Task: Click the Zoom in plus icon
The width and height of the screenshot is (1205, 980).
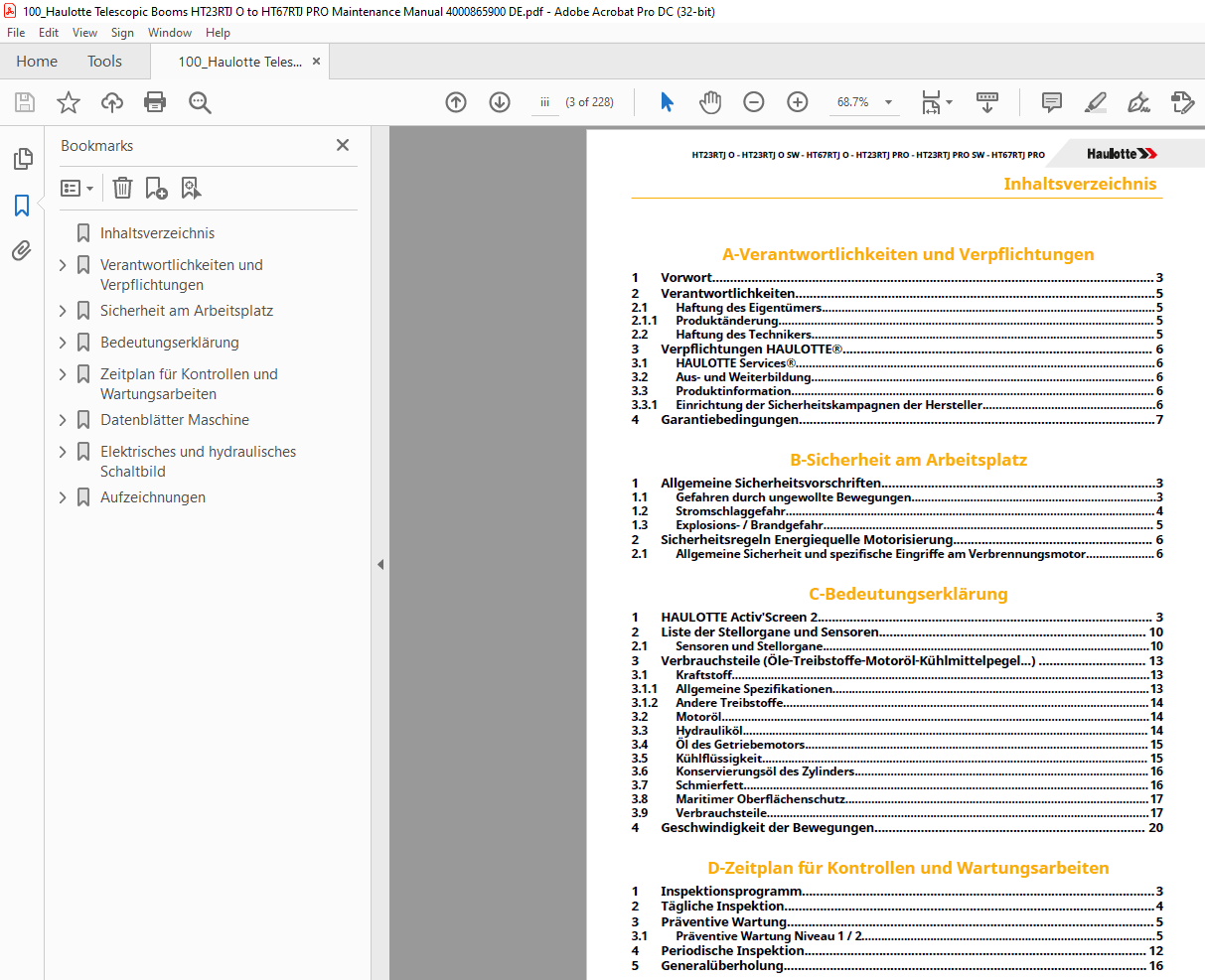Action: coord(798,102)
